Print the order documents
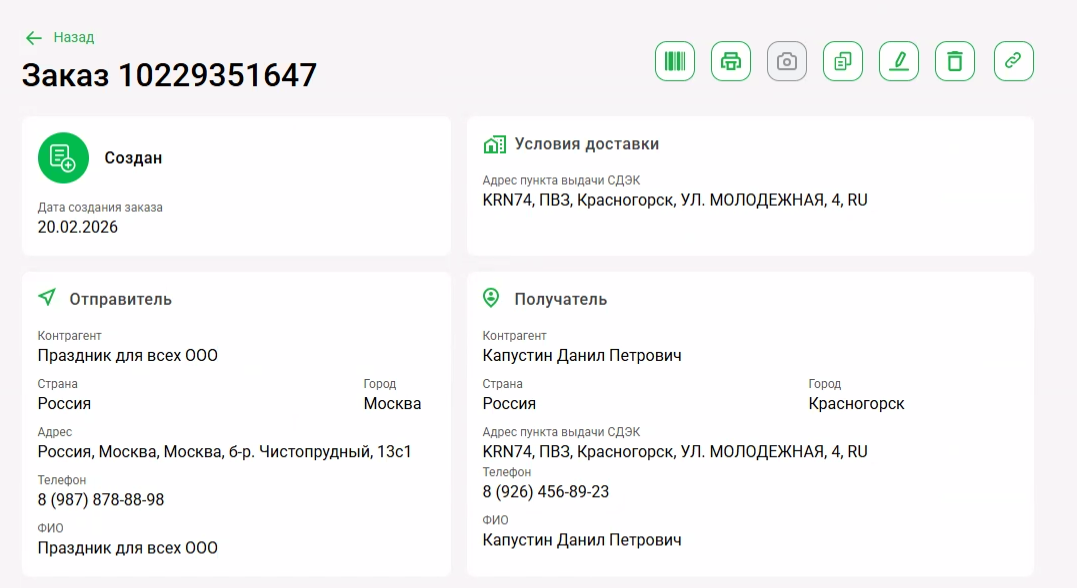This screenshot has height=588, width=1077. click(x=731, y=61)
